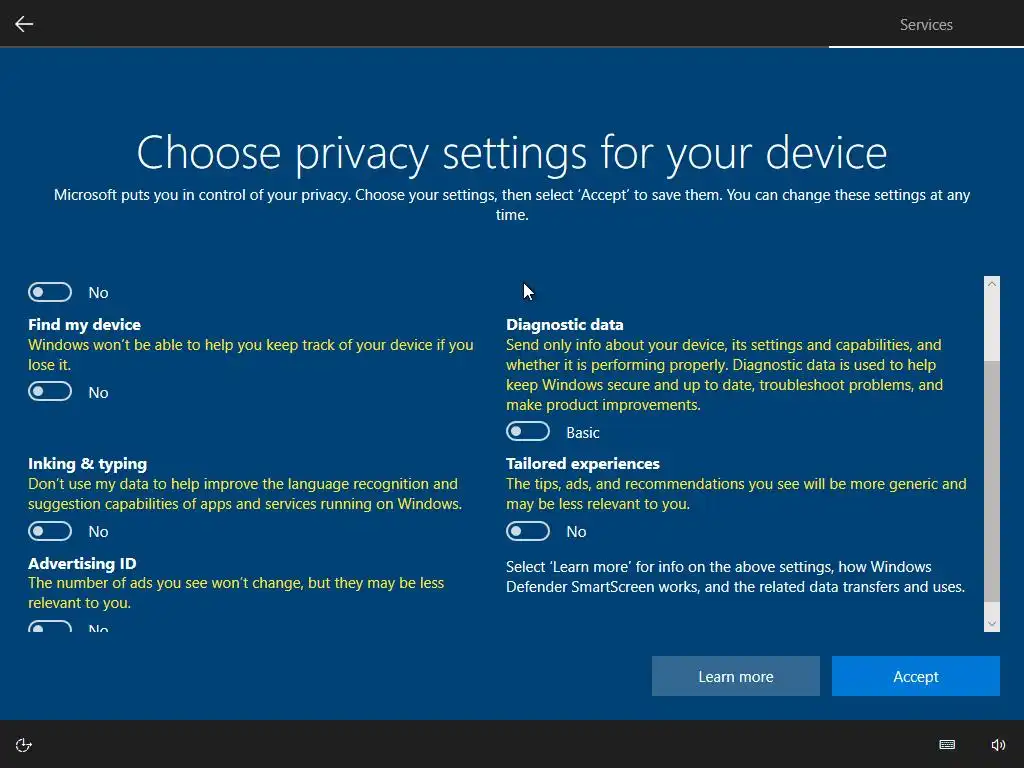1024x768 pixels.
Task: Go back with the left arrow icon
Action: point(24,24)
